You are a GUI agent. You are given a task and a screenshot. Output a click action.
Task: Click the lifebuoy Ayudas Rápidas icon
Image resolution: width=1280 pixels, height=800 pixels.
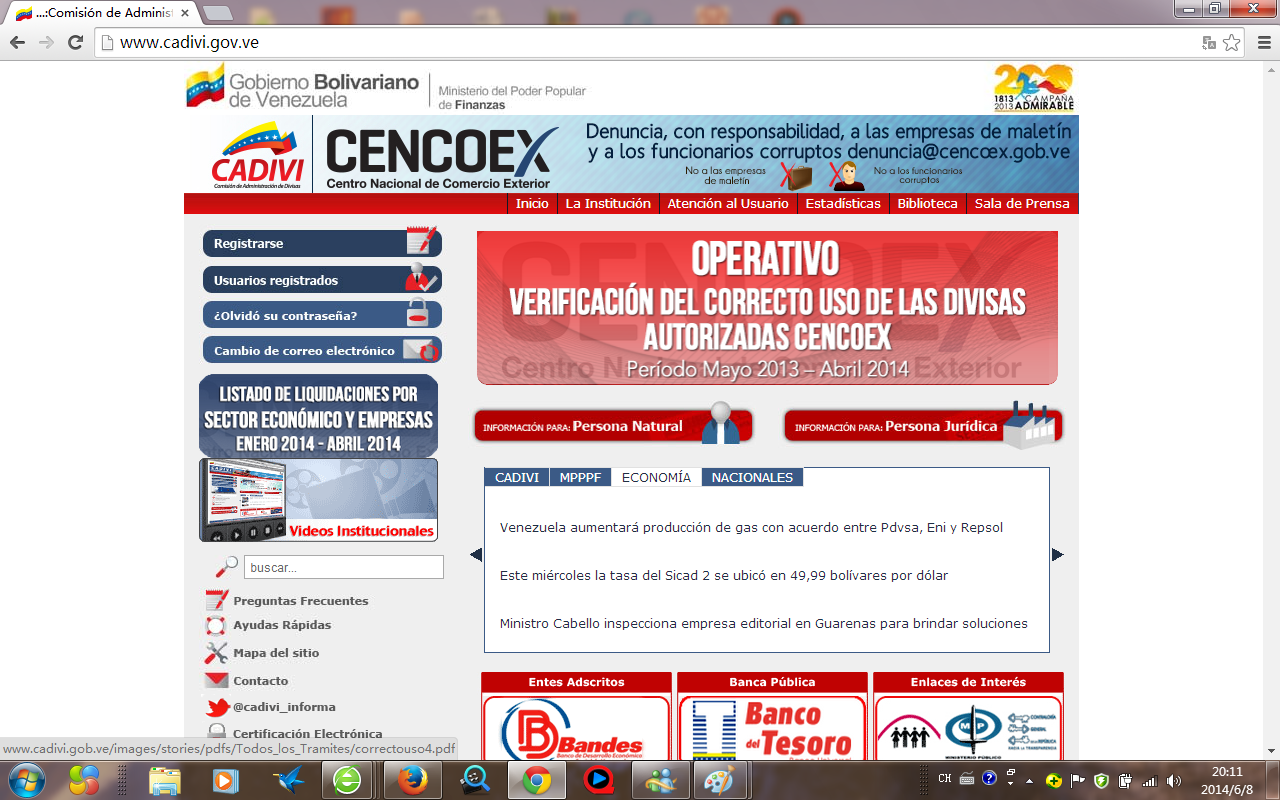pos(216,625)
